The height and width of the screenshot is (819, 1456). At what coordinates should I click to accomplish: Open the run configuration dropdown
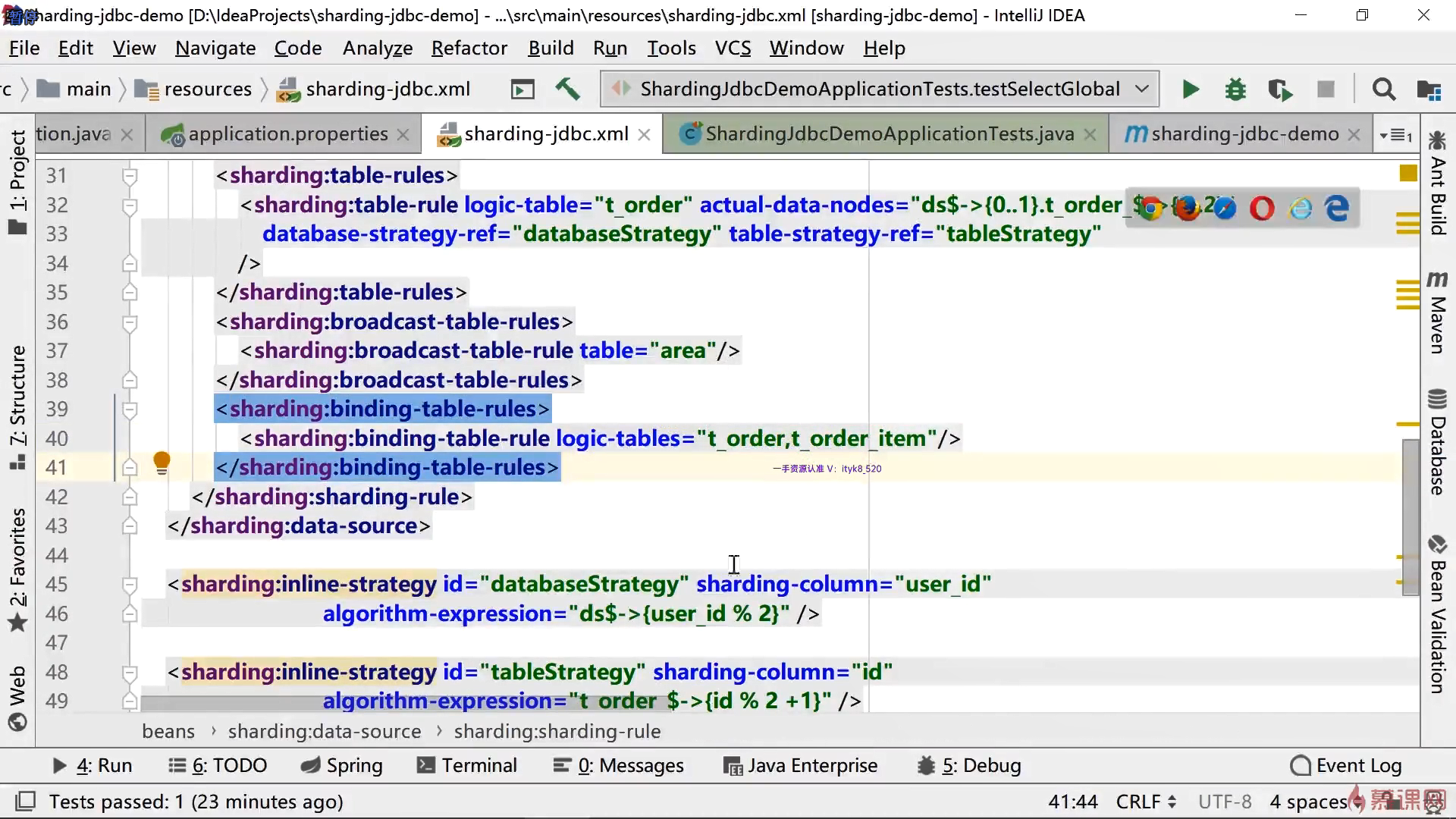[x=1141, y=89]
